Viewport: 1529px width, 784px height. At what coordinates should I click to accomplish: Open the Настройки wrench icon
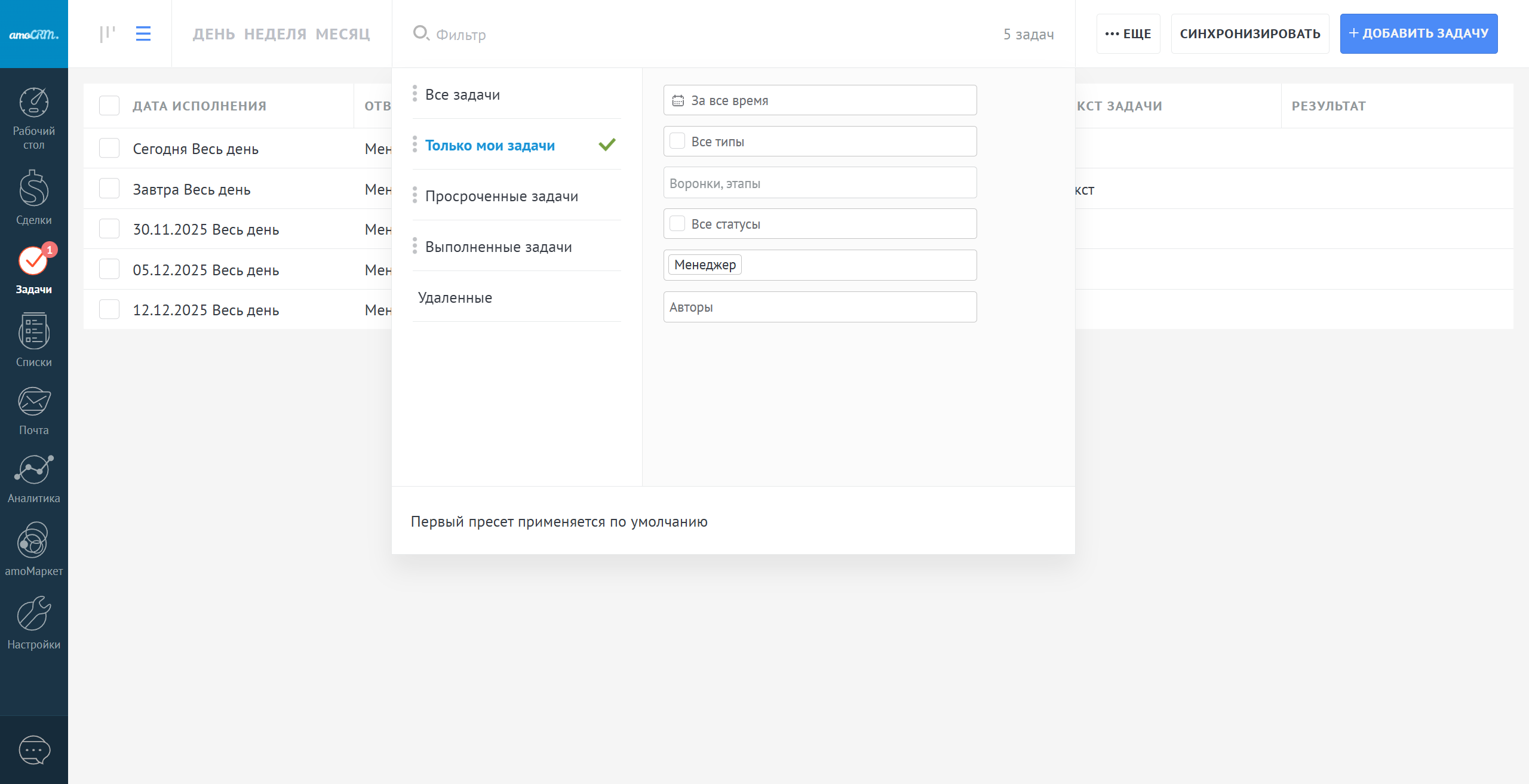click(x=34, y=614)
